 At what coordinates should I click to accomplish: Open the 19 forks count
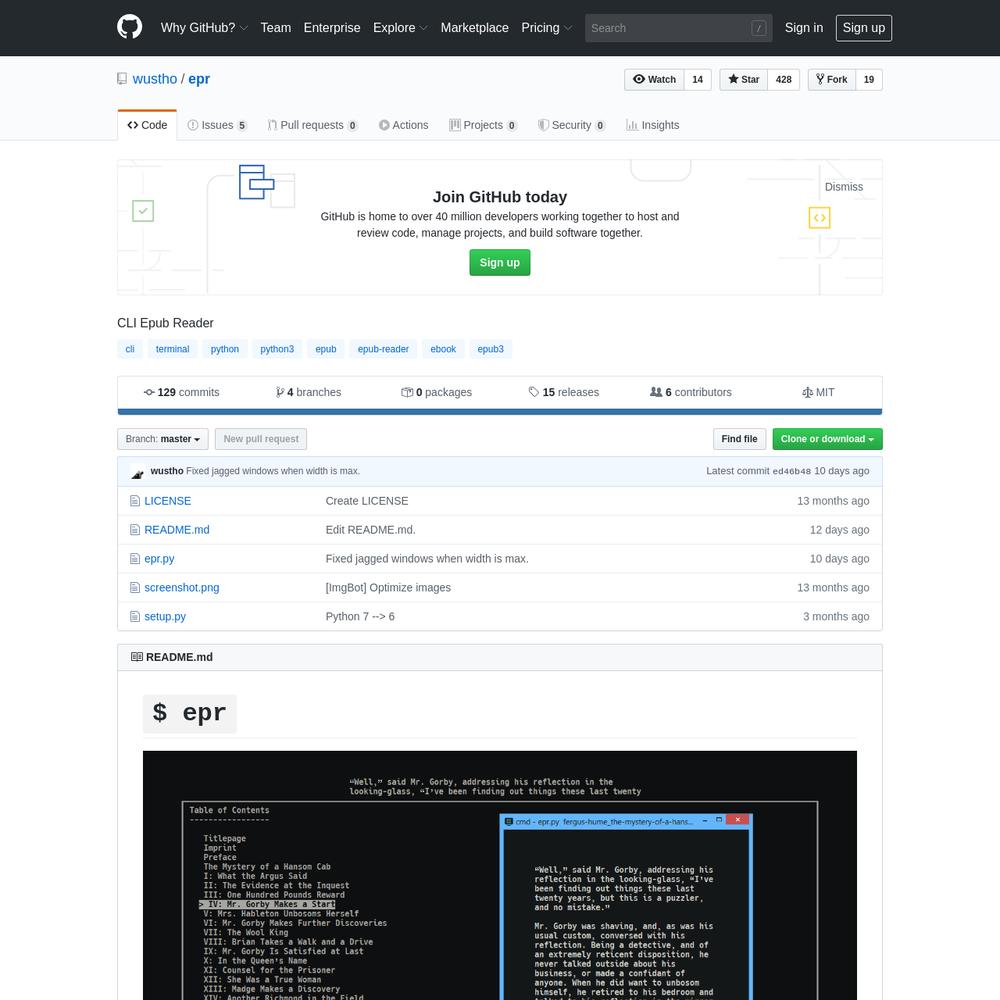pos(869,80)
